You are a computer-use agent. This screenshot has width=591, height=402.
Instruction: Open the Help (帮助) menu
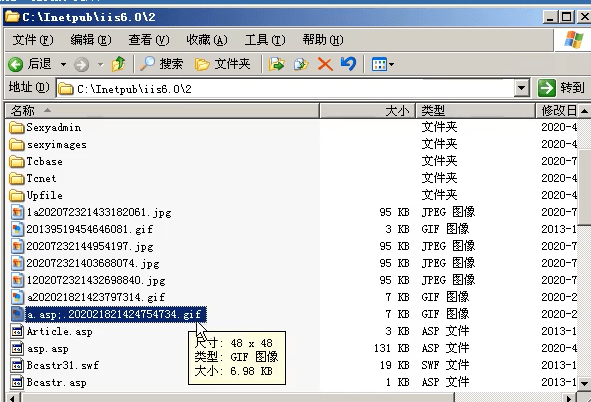323,40
